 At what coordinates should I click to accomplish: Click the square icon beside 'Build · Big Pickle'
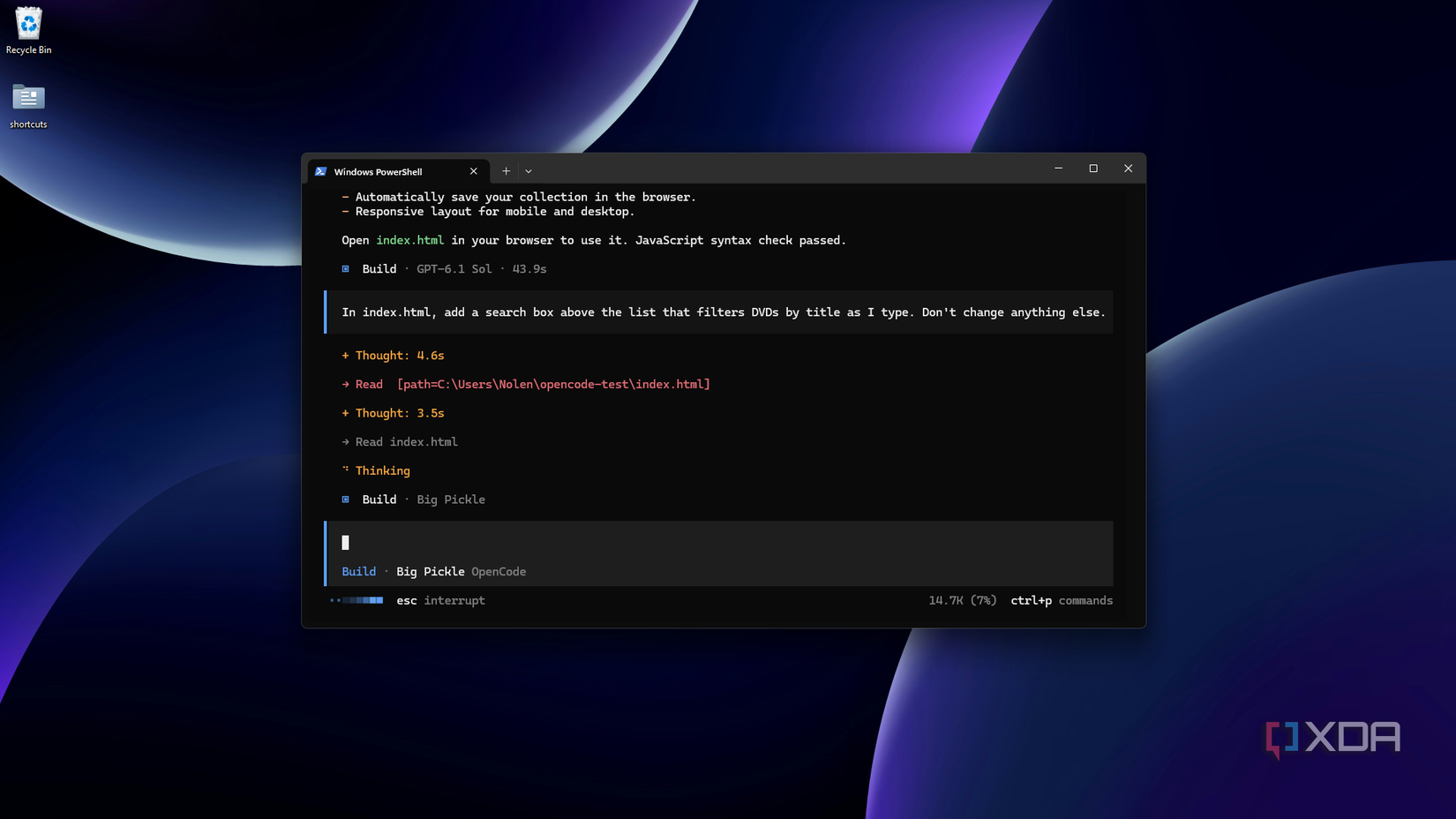tap(346, 500)
